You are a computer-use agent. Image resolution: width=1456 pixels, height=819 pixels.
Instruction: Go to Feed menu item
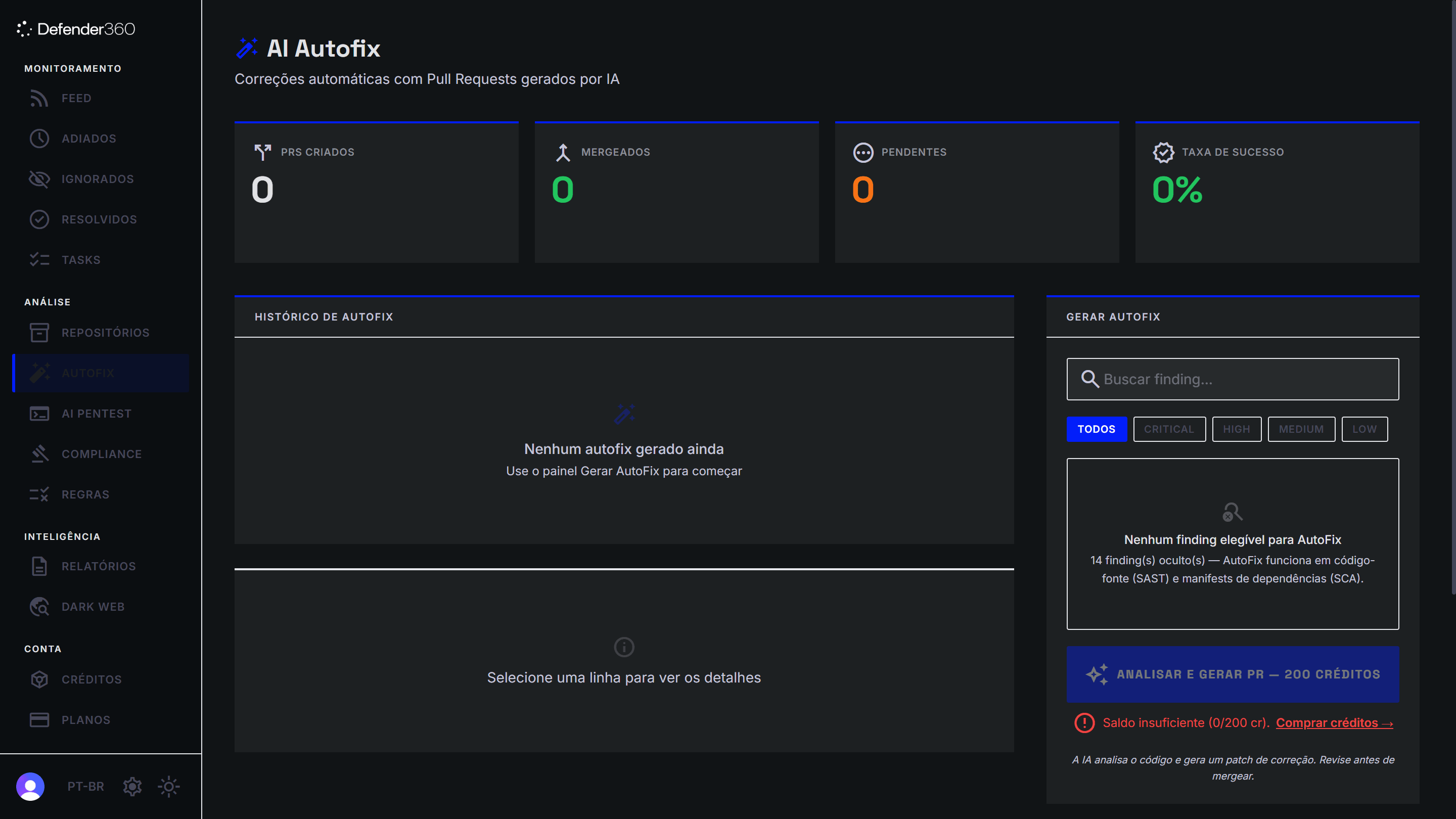point(101,99)
